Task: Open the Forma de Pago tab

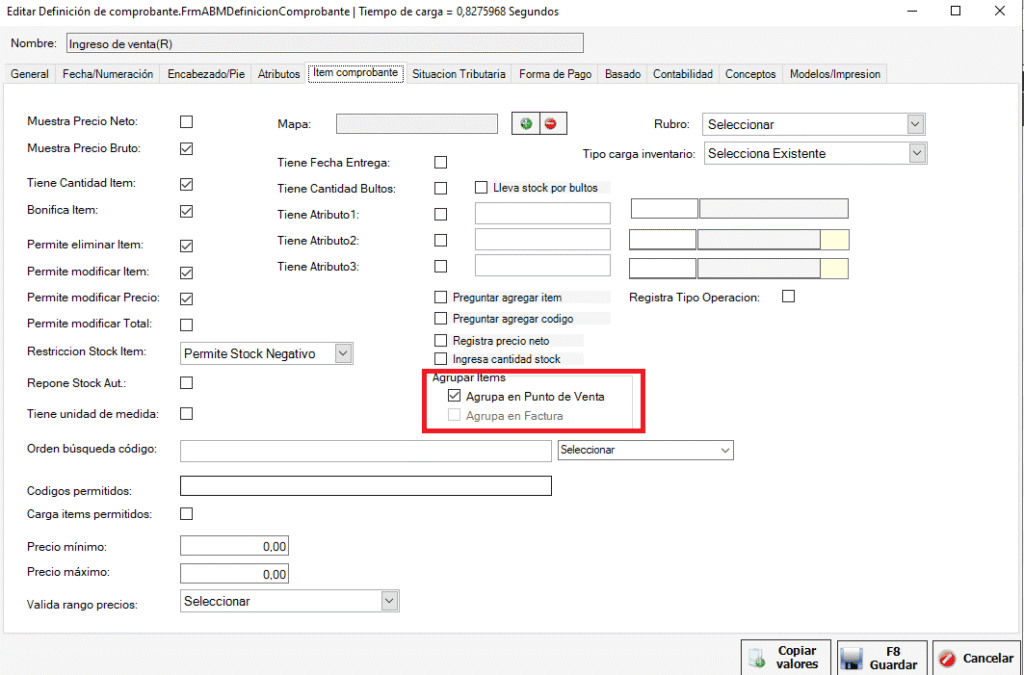Action: pos(555,74)
